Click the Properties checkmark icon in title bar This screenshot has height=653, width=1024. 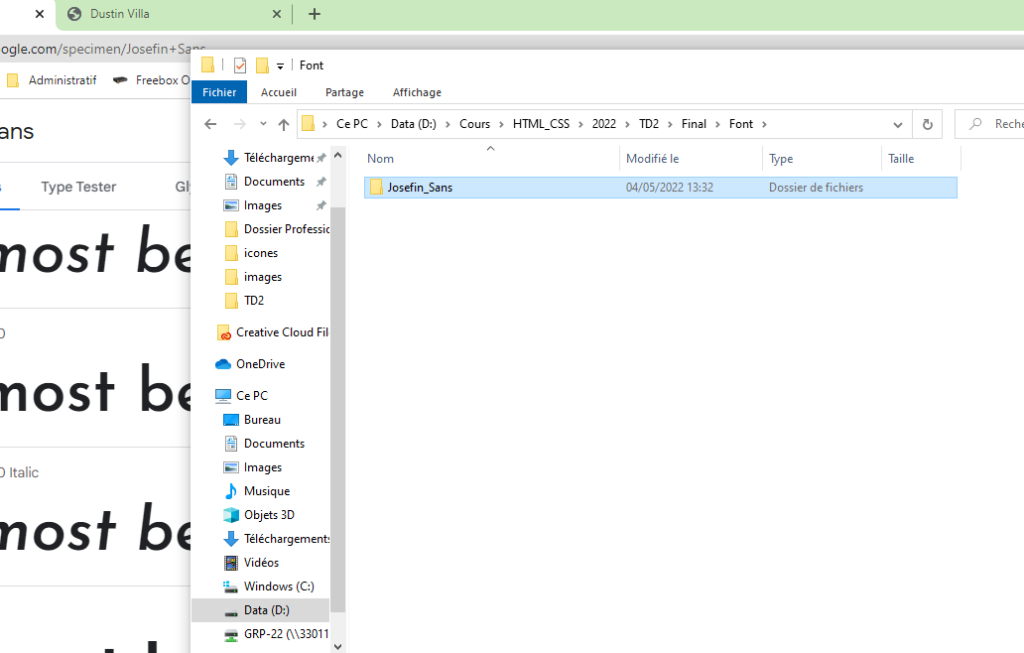coord(240,65)
